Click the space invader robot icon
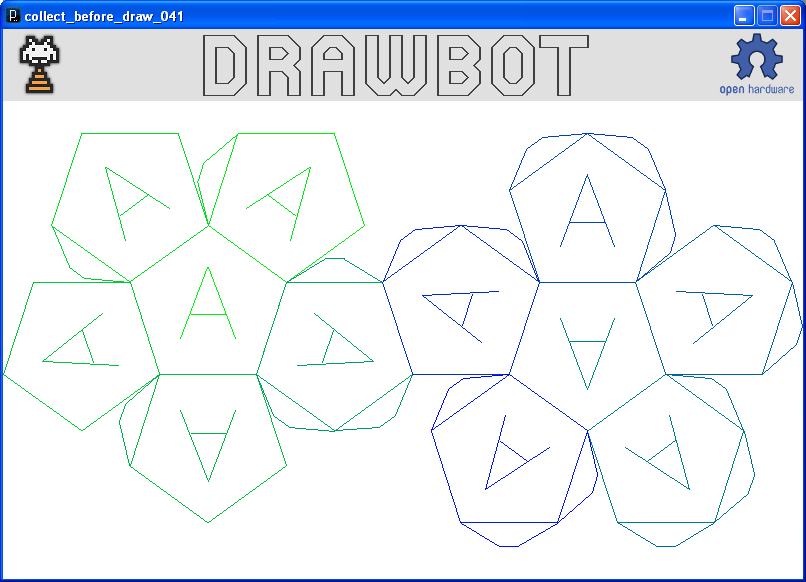The image size is (806, 582). 38,64
